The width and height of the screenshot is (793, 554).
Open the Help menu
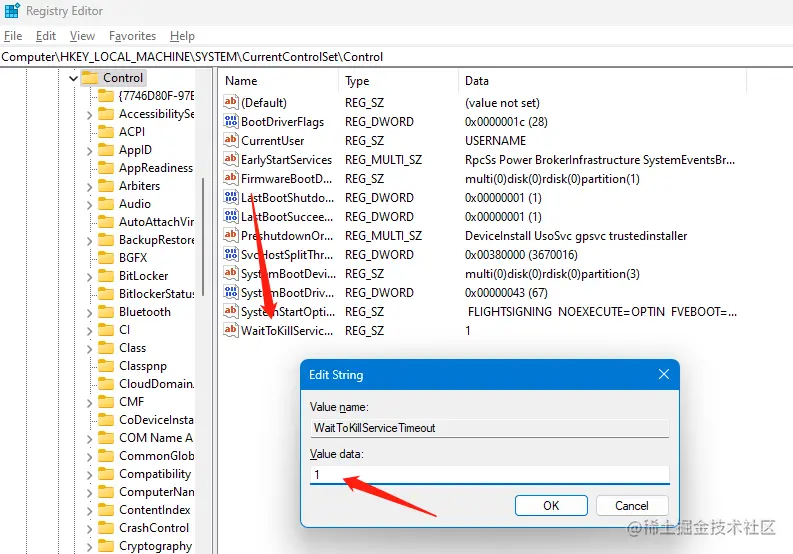click(182, 36)
